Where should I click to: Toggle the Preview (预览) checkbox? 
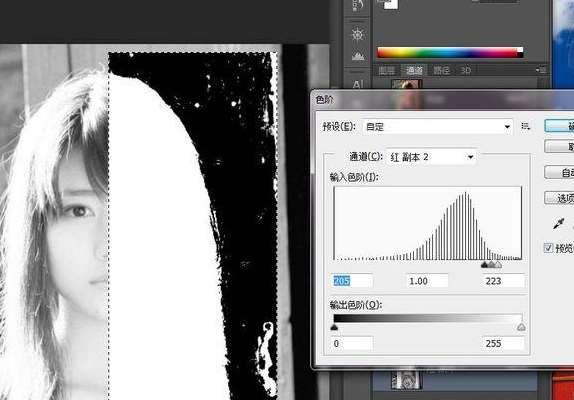(548, 248)
